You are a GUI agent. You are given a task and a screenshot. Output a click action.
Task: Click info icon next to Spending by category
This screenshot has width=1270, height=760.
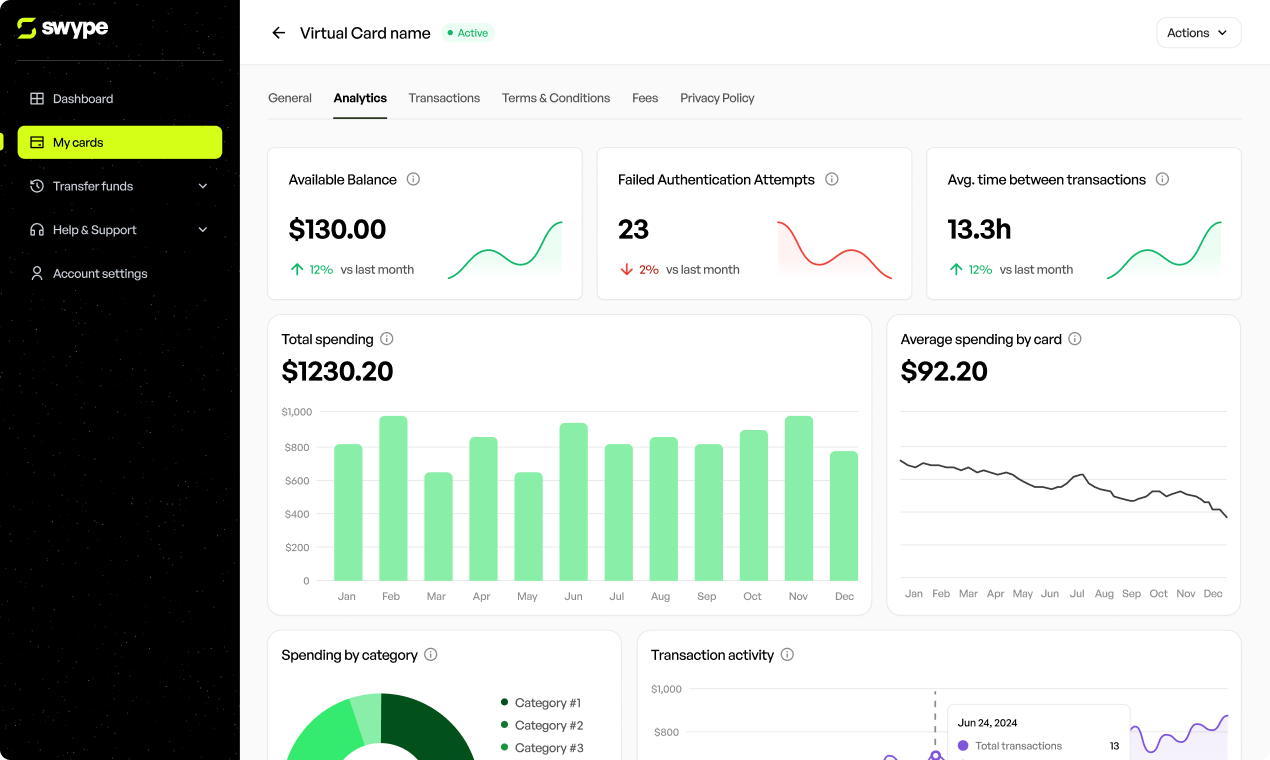point(431,655)
